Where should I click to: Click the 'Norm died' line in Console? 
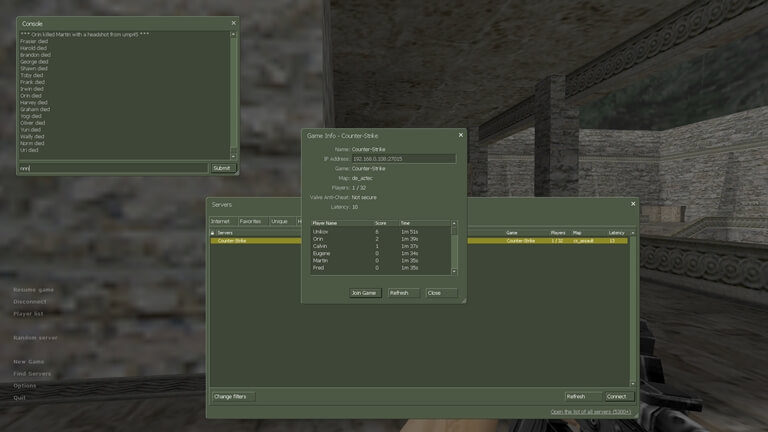click(32, 143)
